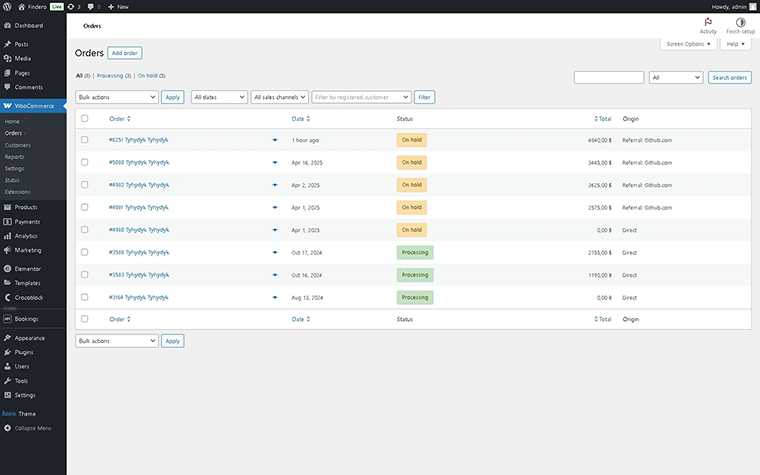Sort by Order column header
Viewport: 760px width, 475px height.
click(120, 119)
